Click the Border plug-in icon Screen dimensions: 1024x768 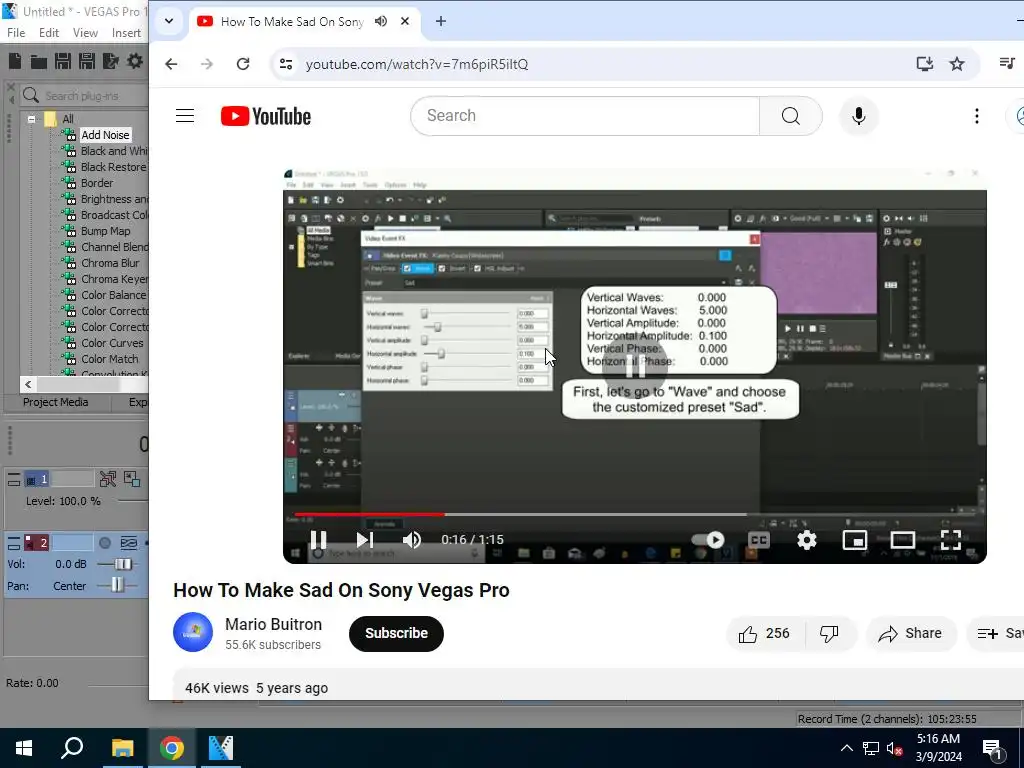pos(69,183)
